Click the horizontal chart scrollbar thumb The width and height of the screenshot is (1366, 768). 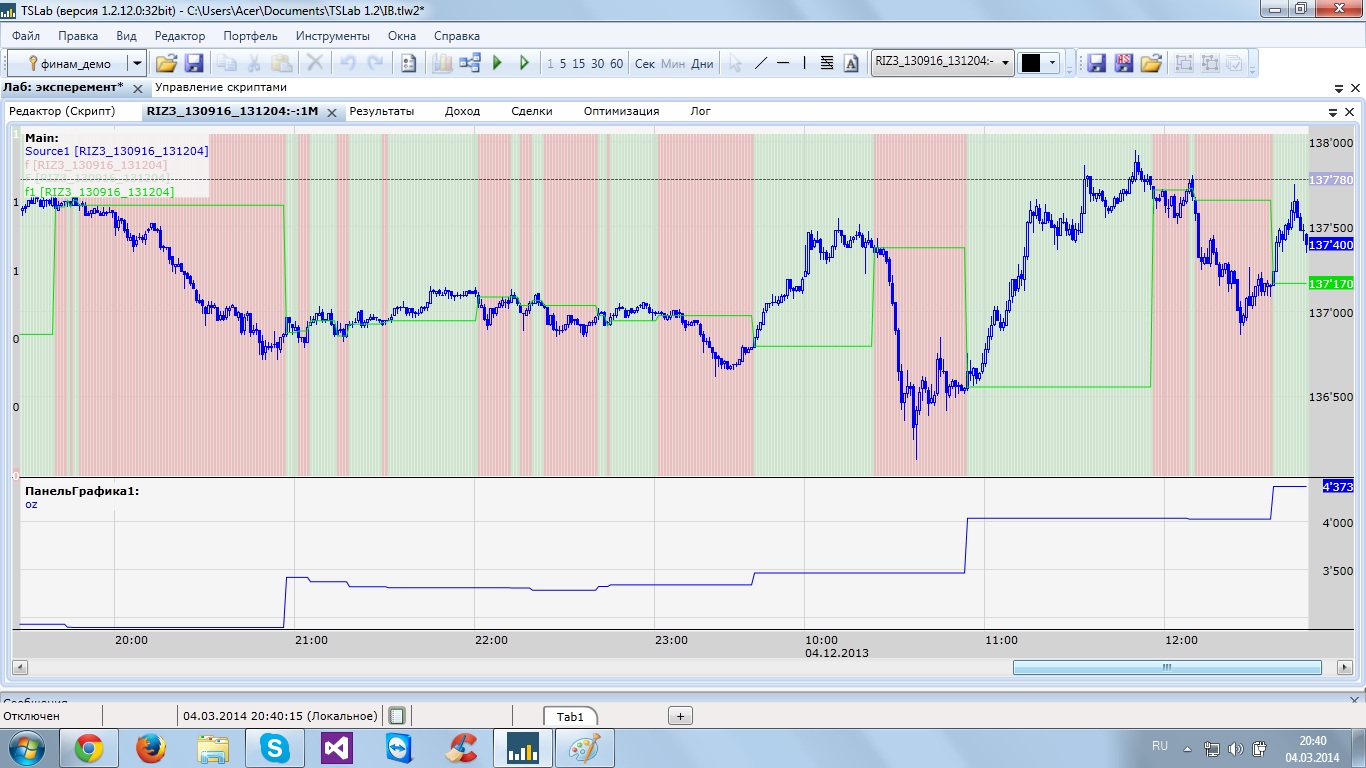(1166, 667)
